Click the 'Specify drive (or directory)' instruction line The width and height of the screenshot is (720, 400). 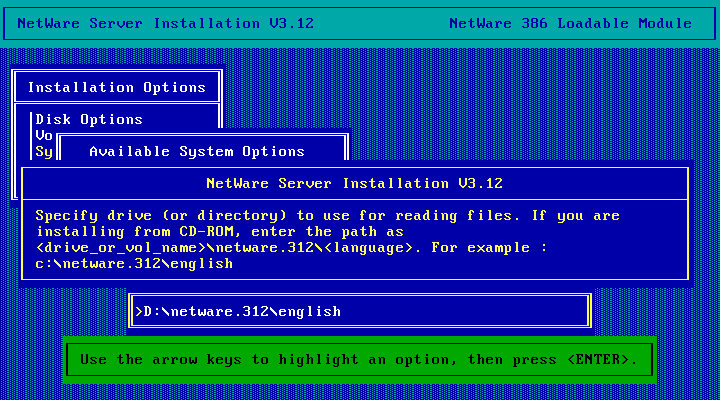click(x=327, y=215)
